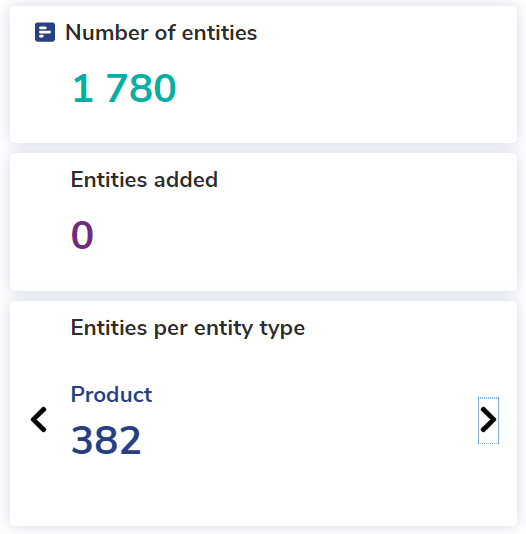The height and width of the screenshot is (534, 526).
Task: Go to previous entity type with left chevron
Action: [x=38, y=420]
